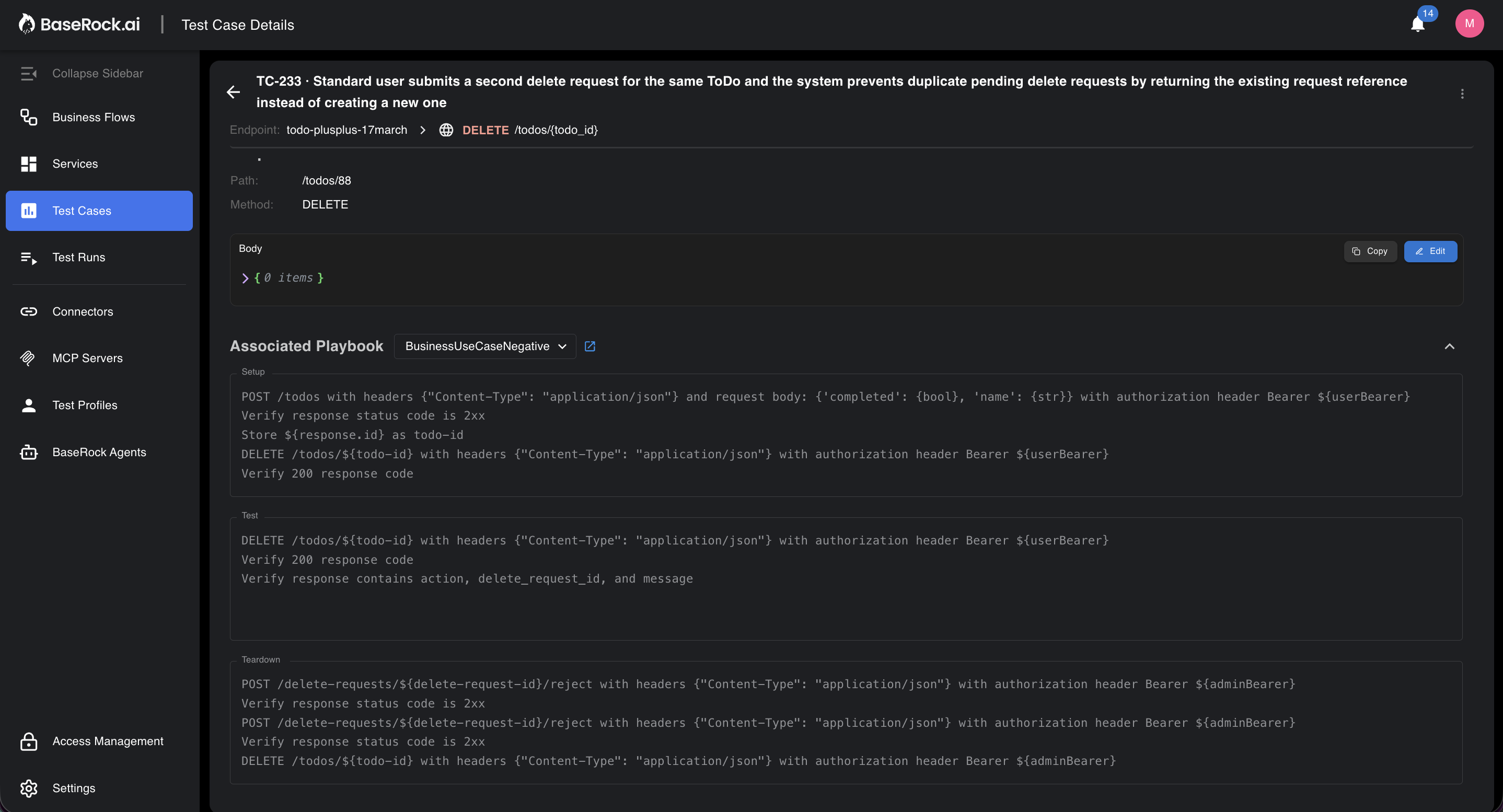The width and height of the screenshot is (1503, 812).
Task: Click the Test Cases chart icon
Action: (29, 211)
